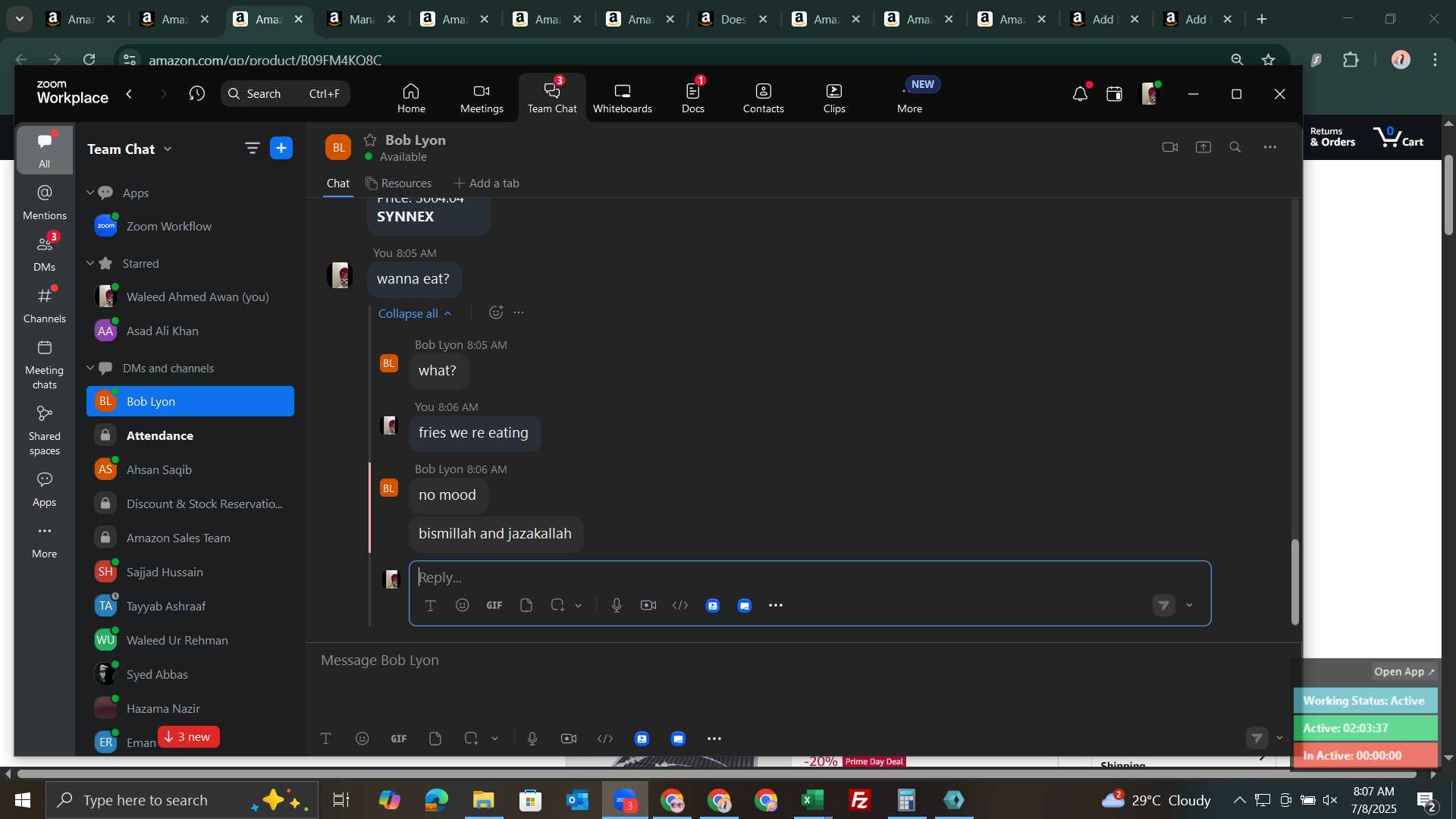
Task: Open Whiteboards tab
Action: click(623, 98)
